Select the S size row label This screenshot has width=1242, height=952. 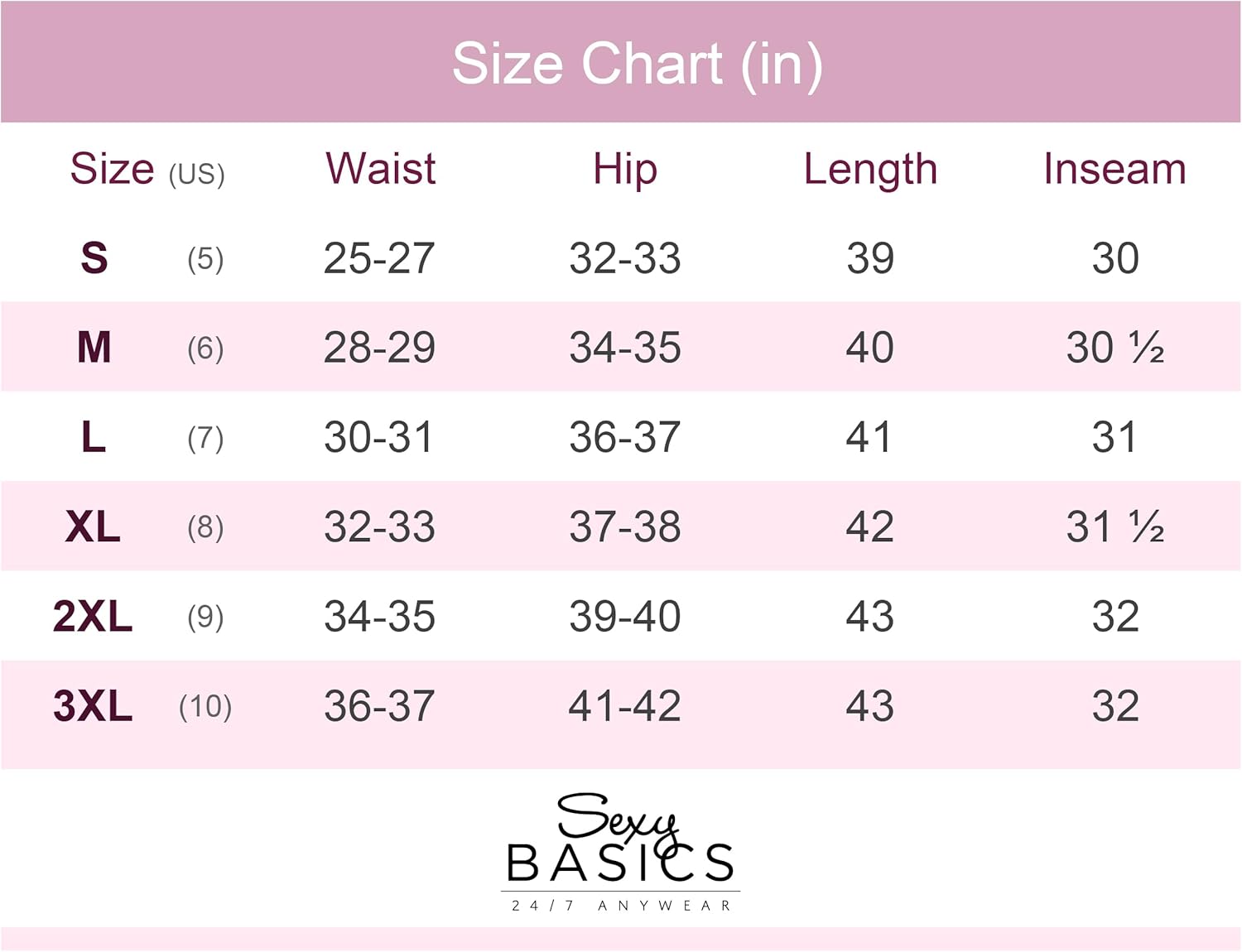tap(94, 258)
